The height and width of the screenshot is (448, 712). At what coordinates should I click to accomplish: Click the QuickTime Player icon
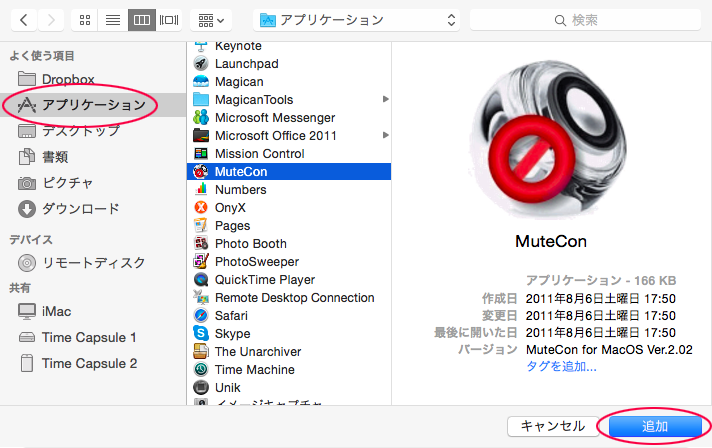point(201,280)
